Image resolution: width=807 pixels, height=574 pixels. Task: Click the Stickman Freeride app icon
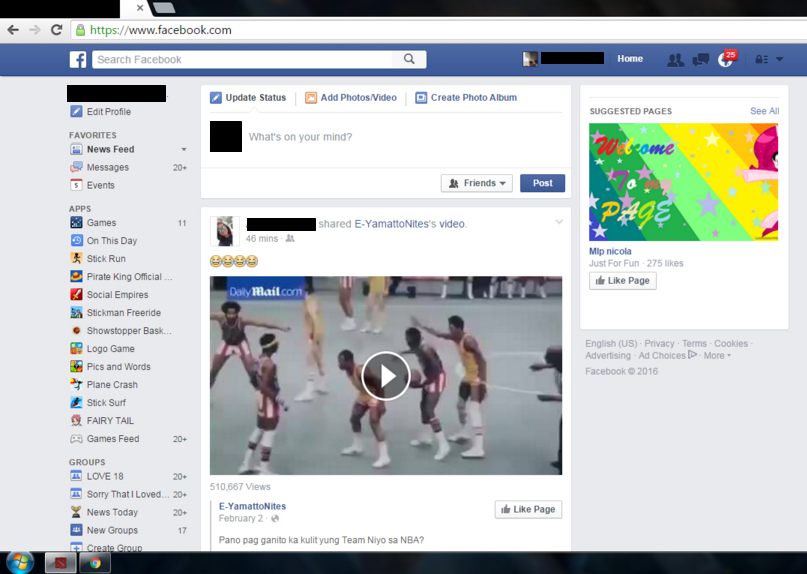(76, 313)
